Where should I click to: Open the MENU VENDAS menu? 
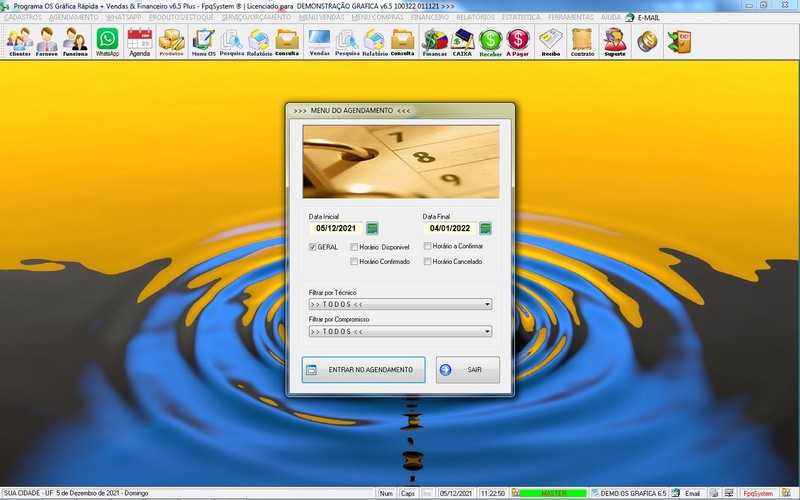pos(321,17)
